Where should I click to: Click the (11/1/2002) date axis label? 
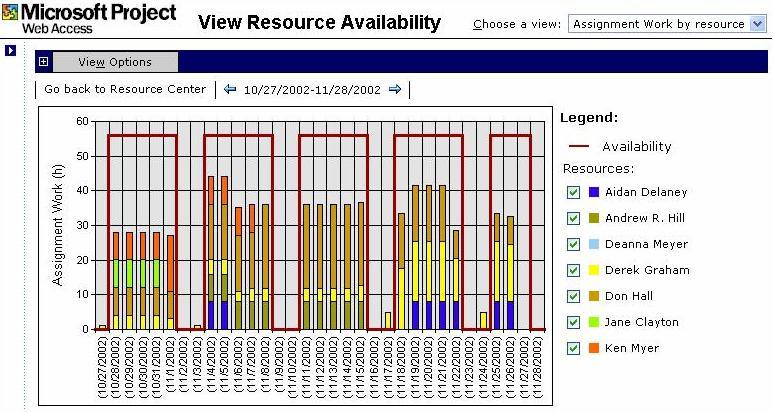click(x=170, y=367)
